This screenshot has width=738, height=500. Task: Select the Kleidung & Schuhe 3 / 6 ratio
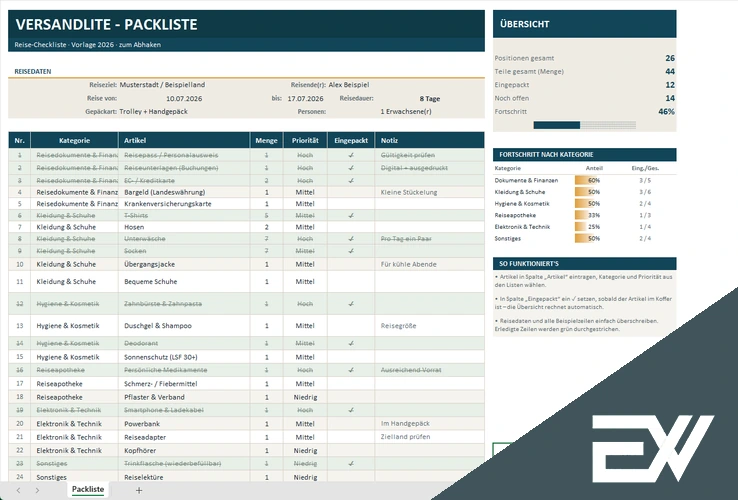tap(645, 192)
